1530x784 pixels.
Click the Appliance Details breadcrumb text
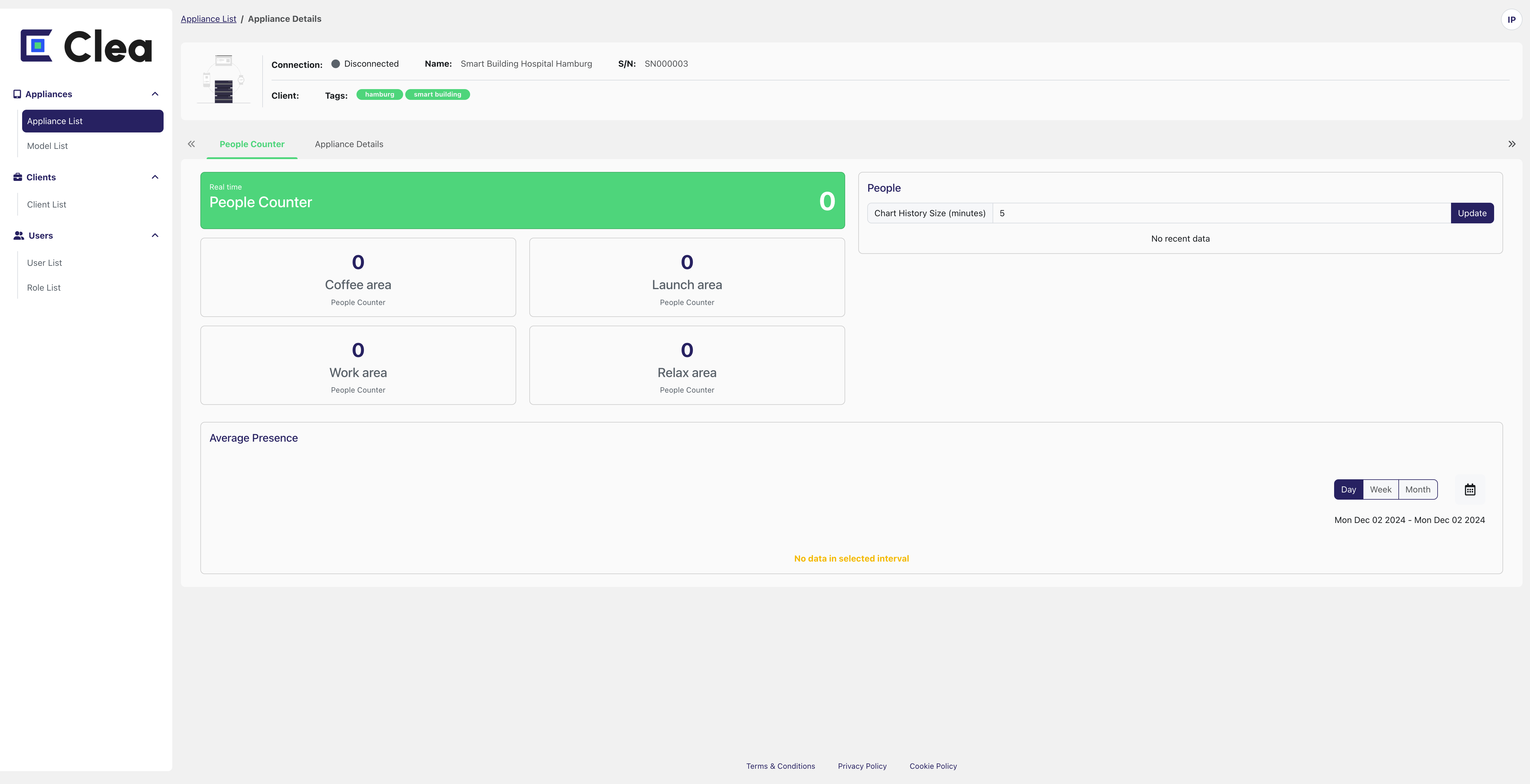(x=284, y=19)
